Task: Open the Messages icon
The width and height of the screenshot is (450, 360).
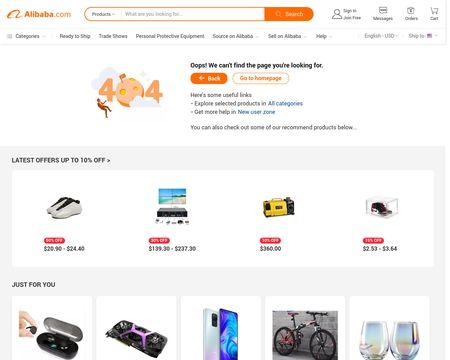Action: [x=383, y=10]
